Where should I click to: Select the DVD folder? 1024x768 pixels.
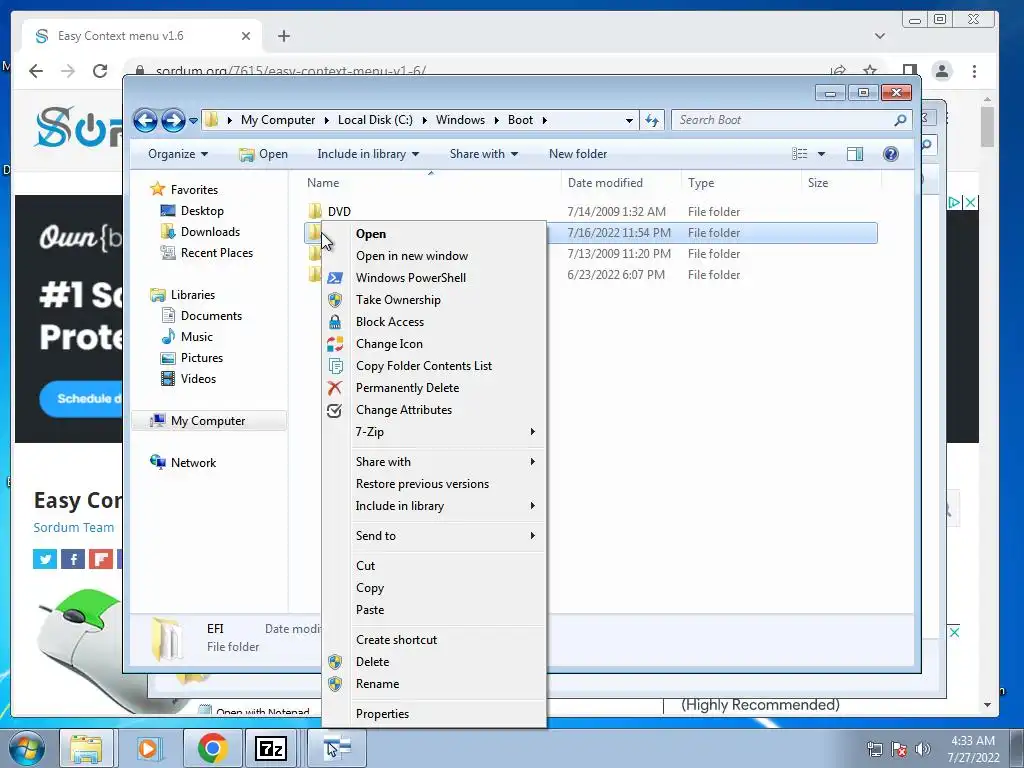point(339,212)
